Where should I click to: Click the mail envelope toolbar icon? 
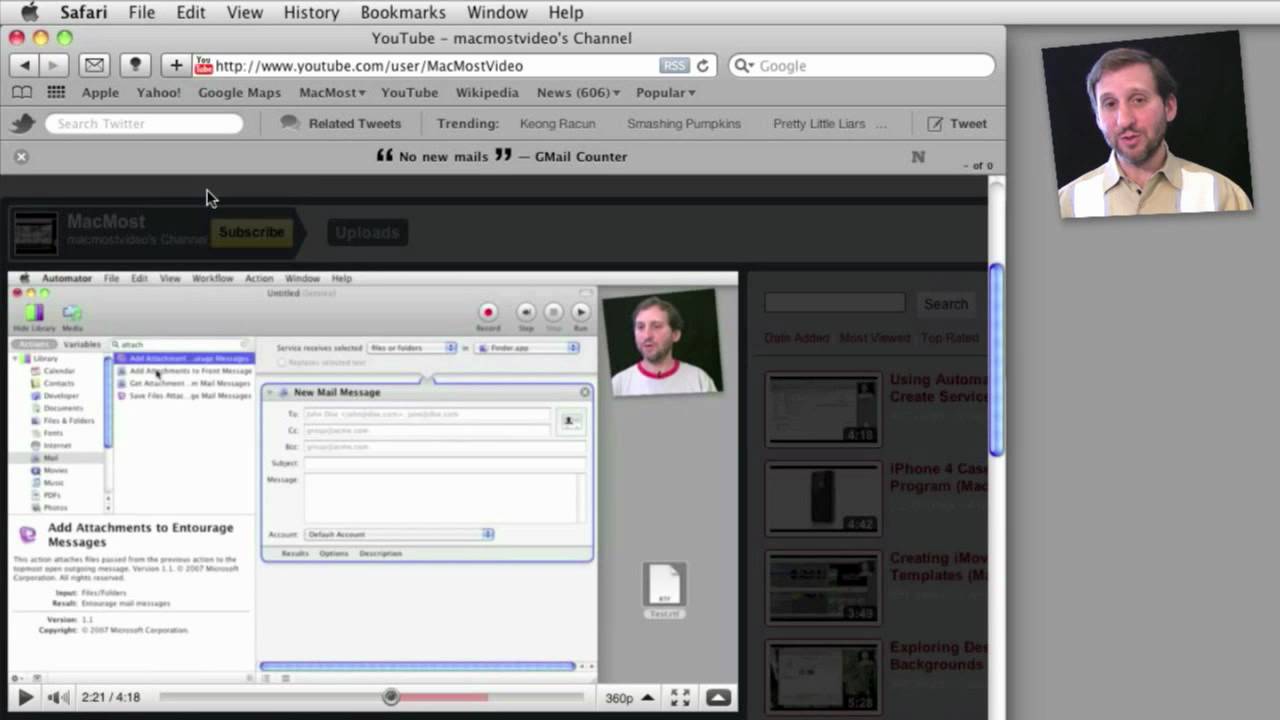tap(94, 65)
